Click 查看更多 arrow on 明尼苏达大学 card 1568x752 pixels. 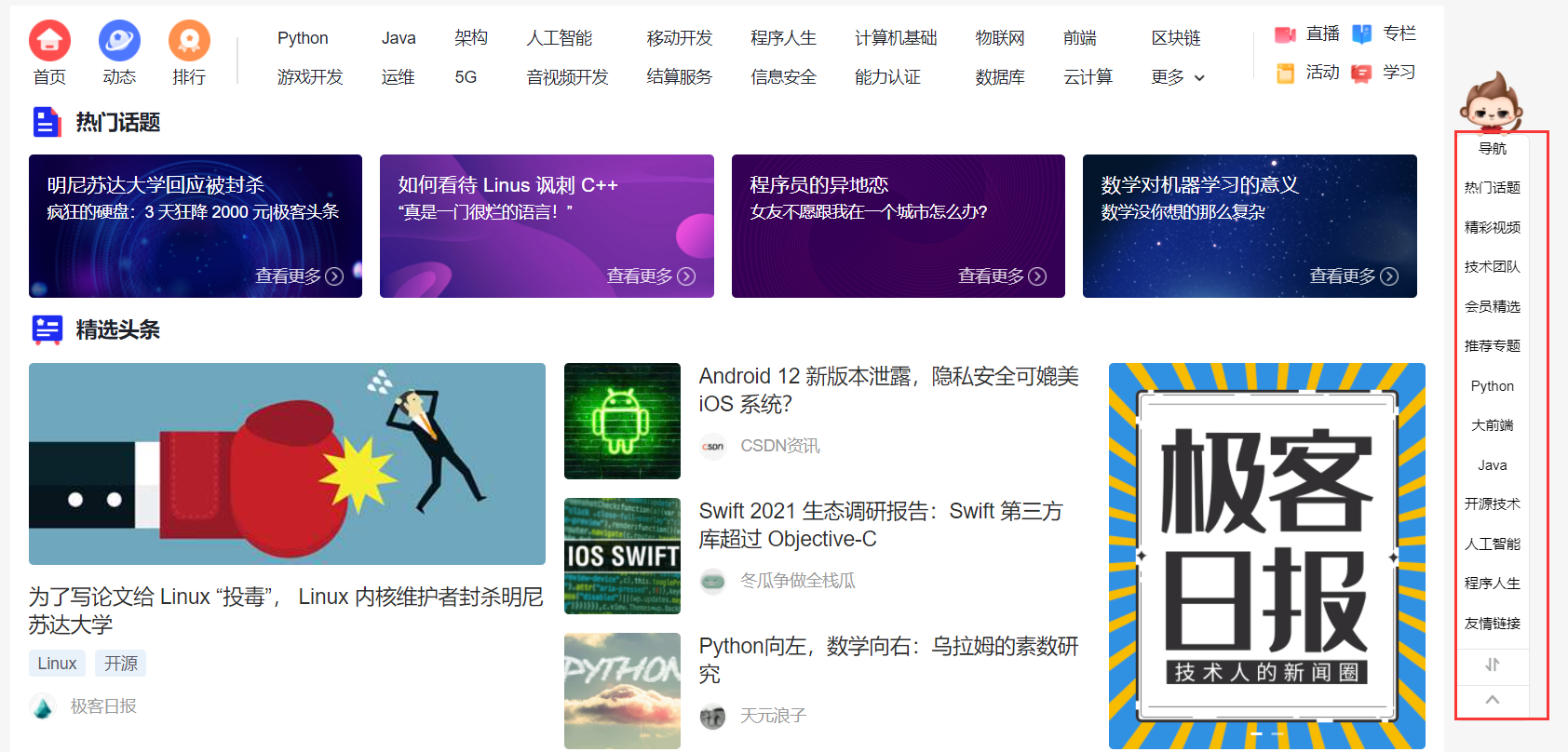click(334, 276)
